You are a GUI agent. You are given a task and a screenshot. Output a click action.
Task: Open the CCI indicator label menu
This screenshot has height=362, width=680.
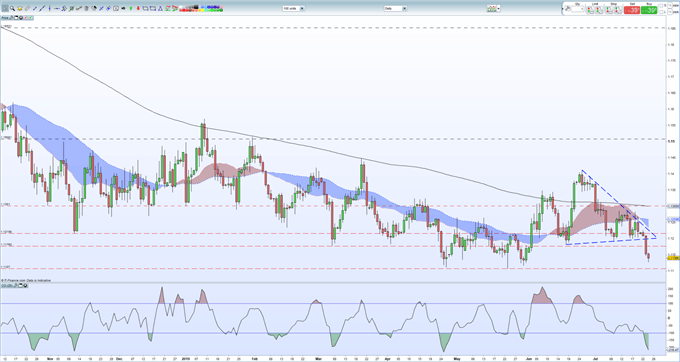(x=6, y=285)
